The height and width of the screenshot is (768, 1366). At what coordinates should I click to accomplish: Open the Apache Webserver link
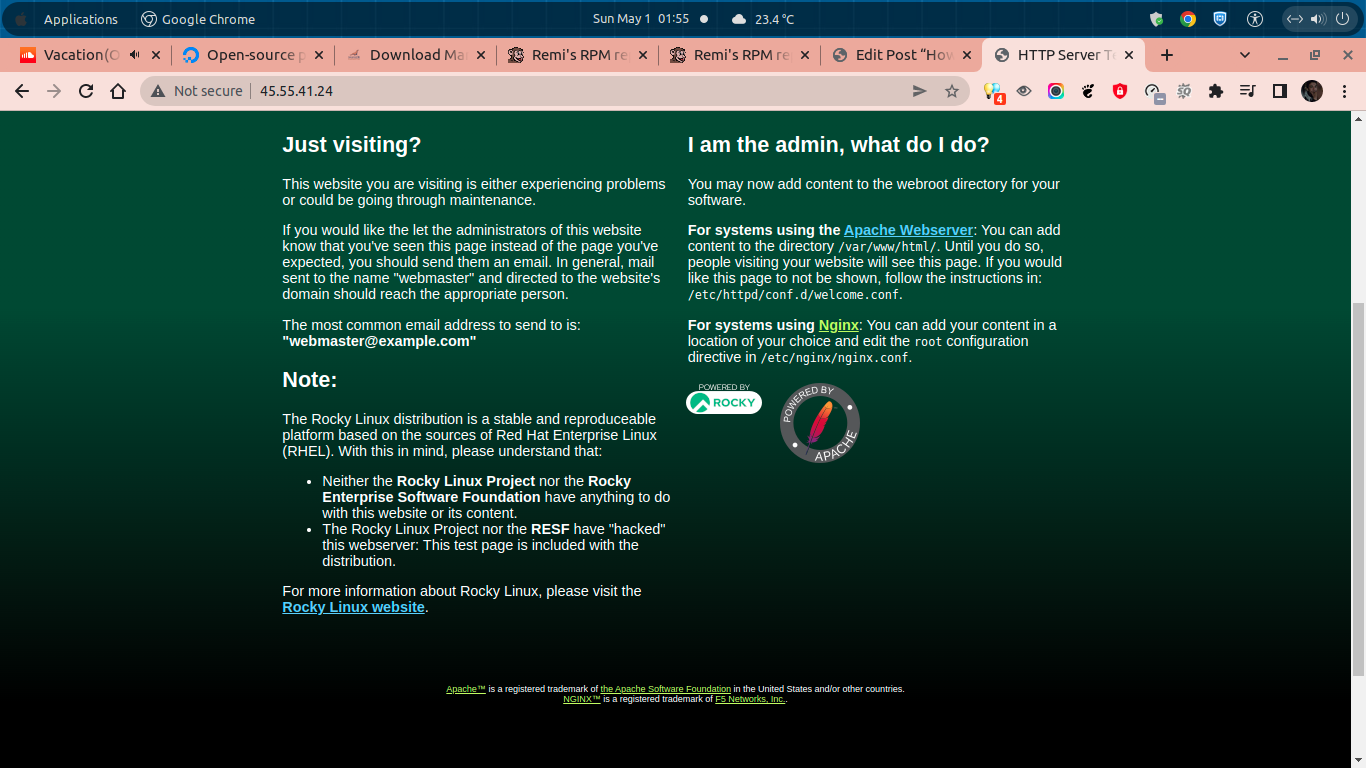pyautogui.click(x=908, y=230)
